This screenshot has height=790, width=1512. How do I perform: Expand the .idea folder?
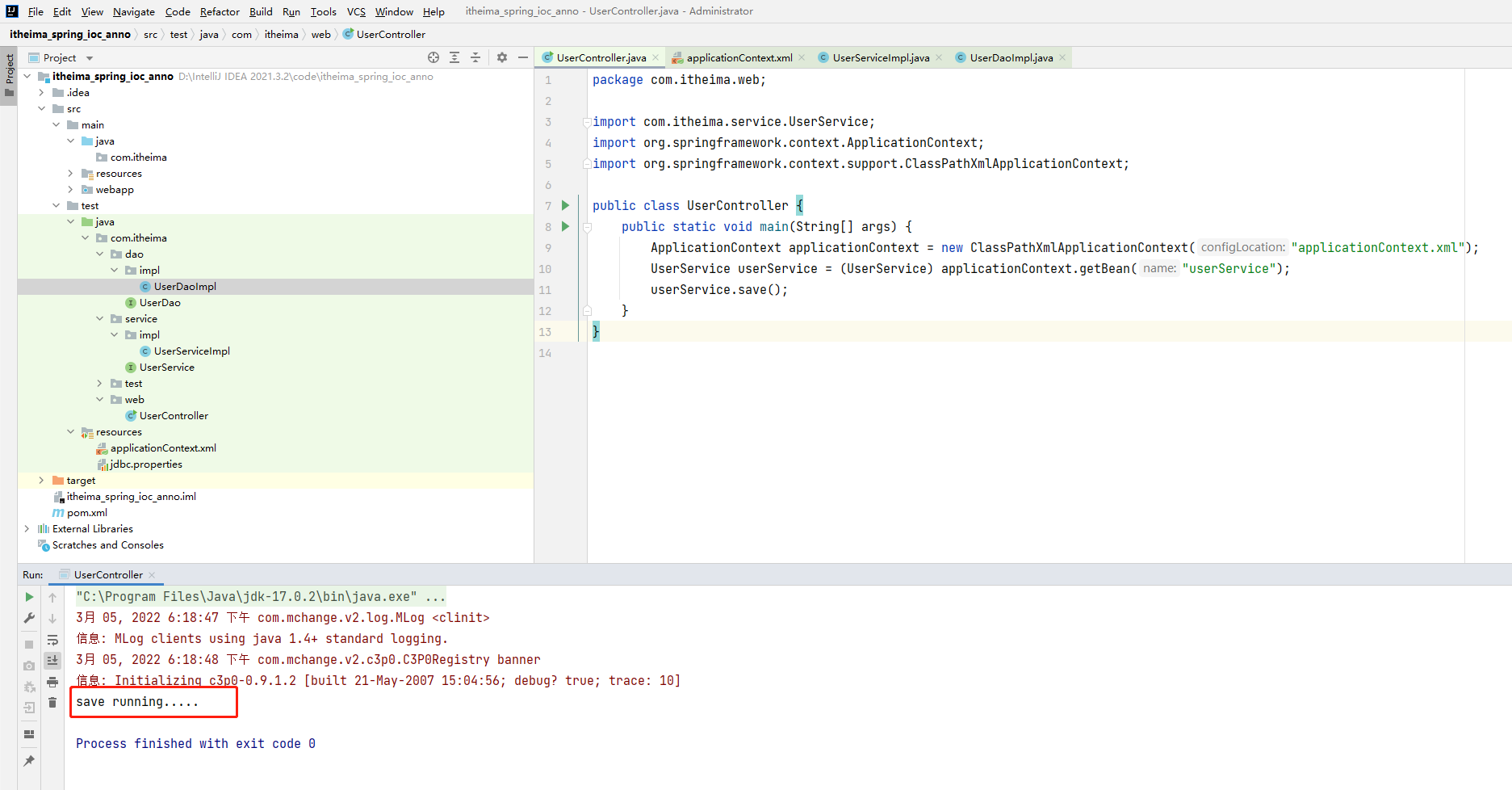coord(41,93)
